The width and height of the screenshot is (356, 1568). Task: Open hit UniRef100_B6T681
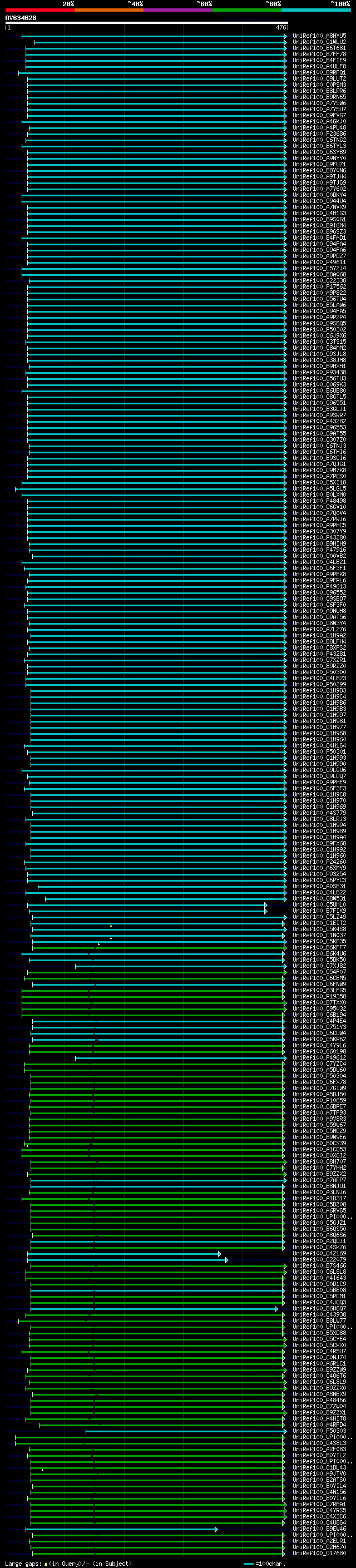coord(319,48)
